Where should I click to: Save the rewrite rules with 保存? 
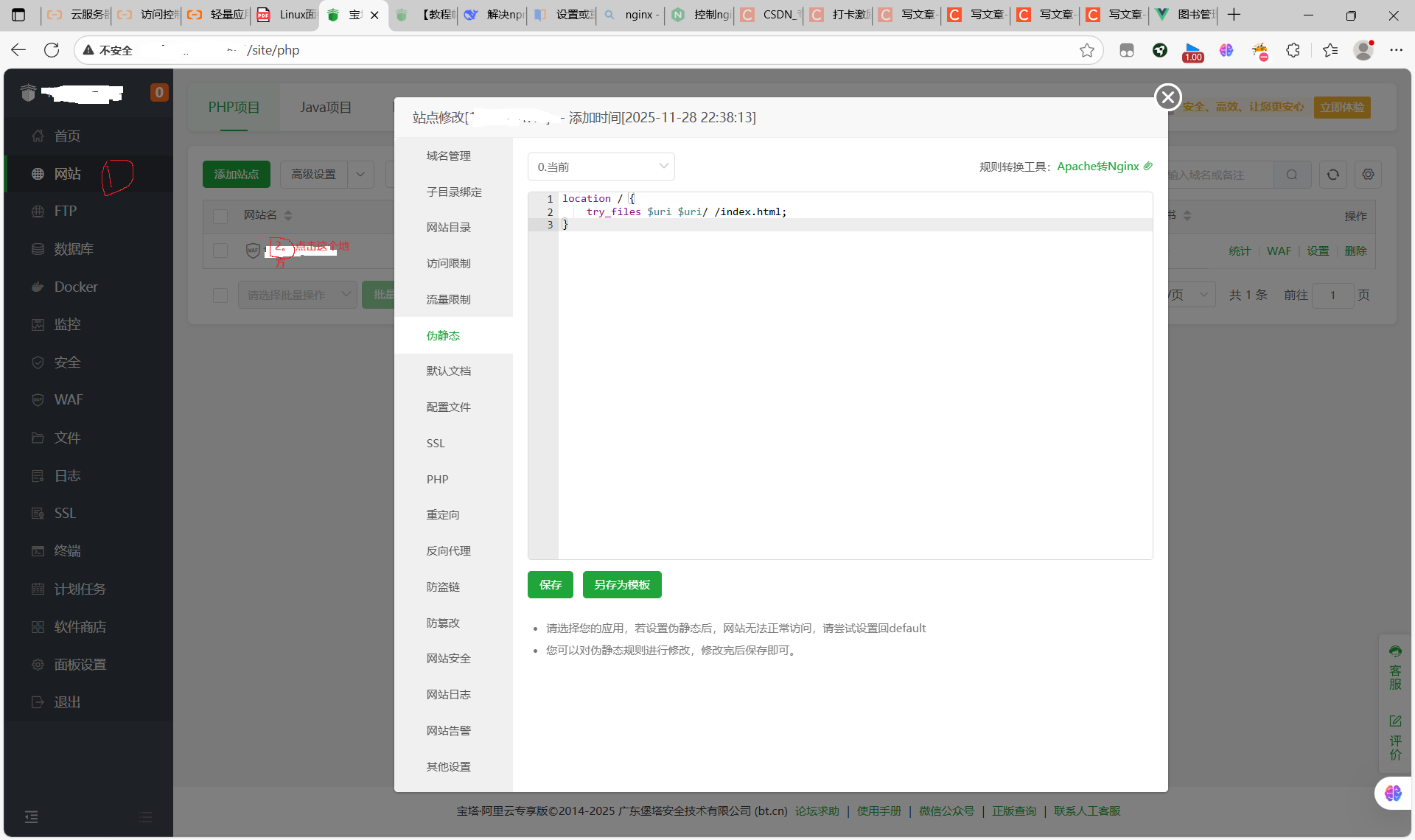click(x=549, y=584)
